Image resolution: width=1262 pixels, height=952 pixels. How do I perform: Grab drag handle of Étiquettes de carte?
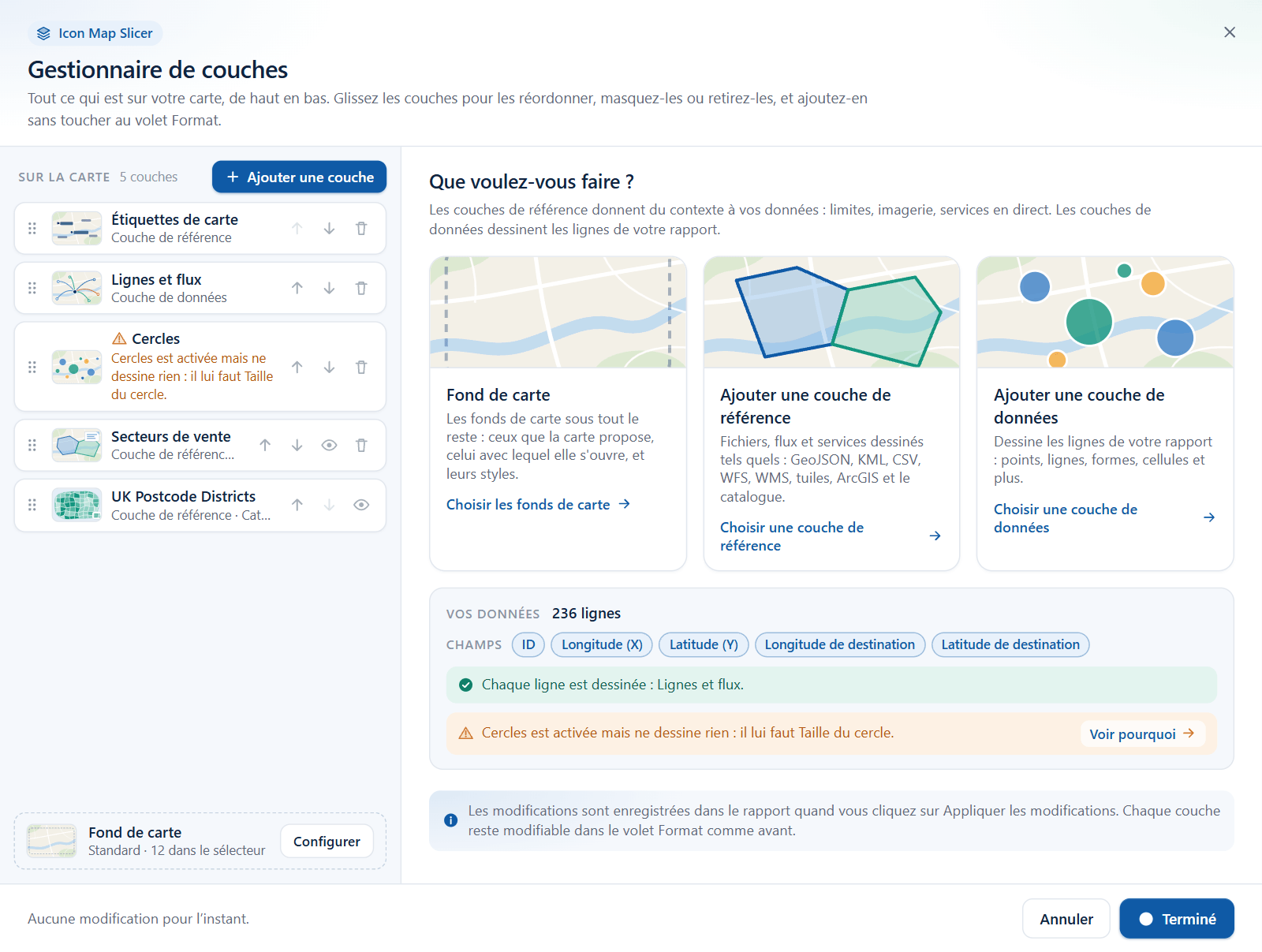(x=32, y=229)
